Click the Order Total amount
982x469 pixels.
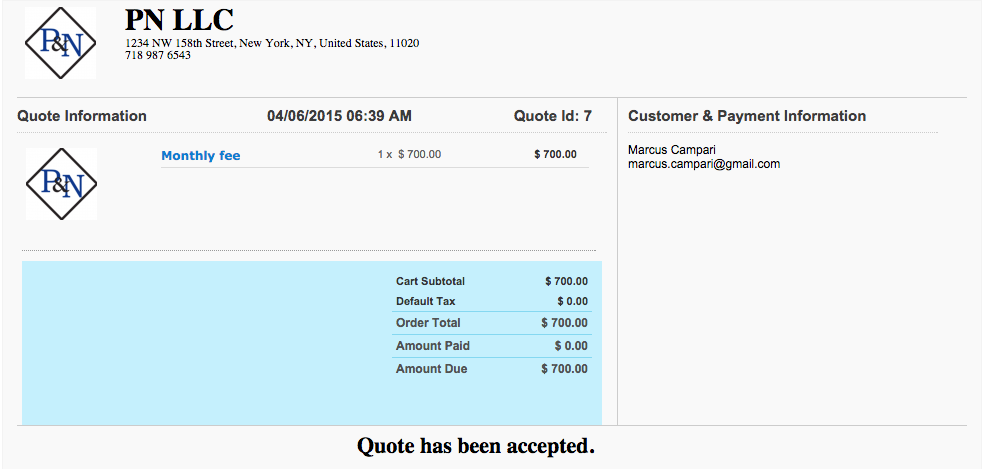[x=564, y=323]
